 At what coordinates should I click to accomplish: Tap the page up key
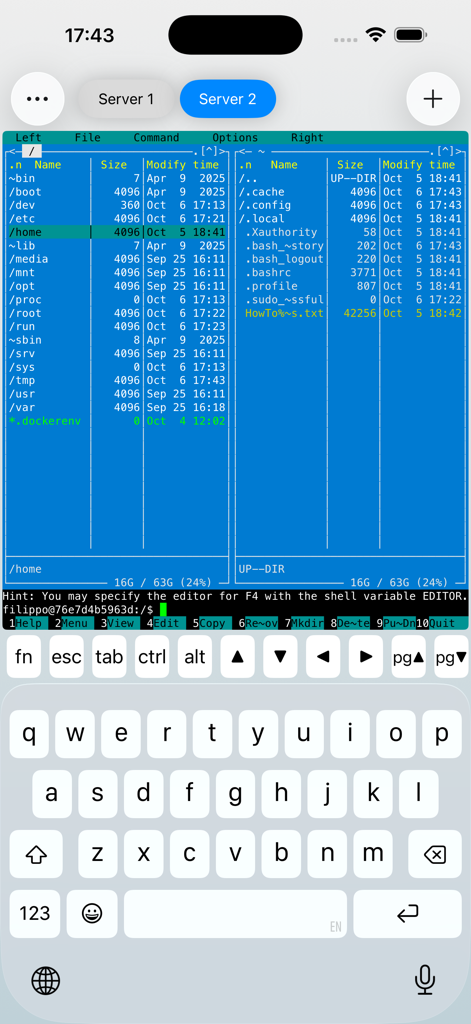coord(408,656)
